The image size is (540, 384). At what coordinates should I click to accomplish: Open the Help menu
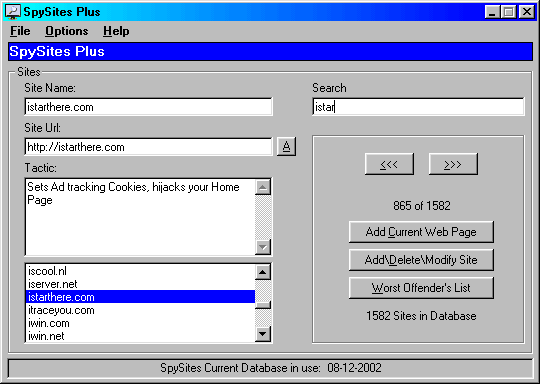tap(116, 31)
